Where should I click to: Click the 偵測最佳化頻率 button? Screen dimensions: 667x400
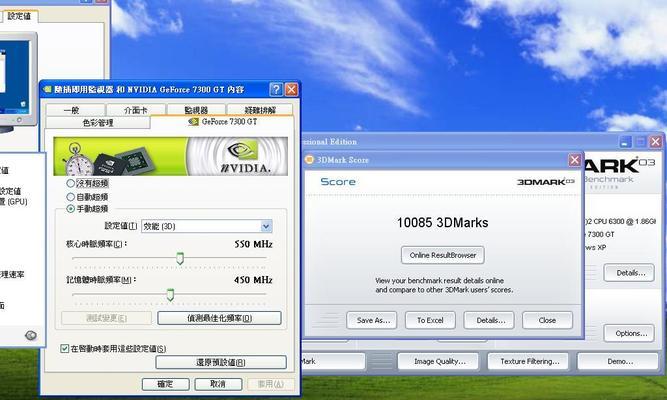click(219, 318)
